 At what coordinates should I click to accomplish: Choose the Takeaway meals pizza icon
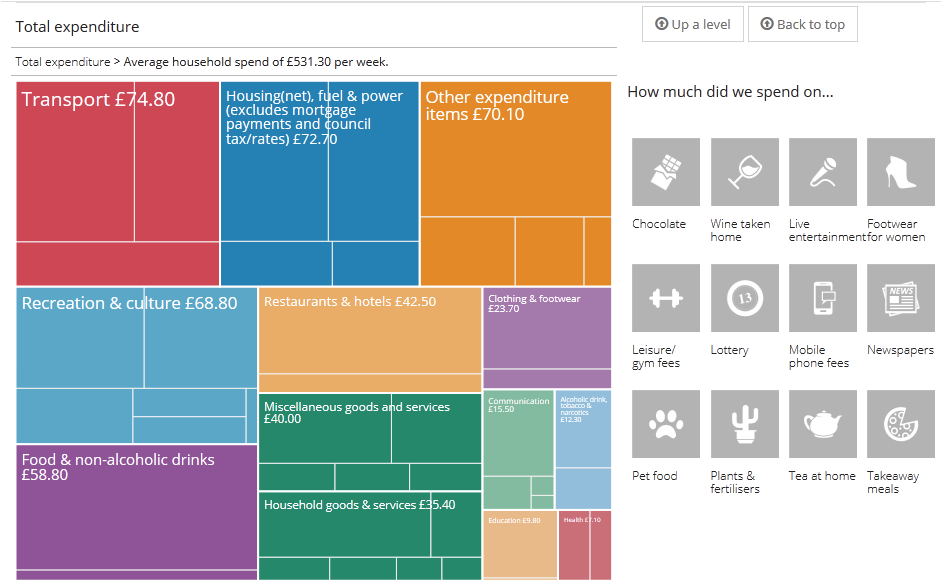pyautogui.click(x=900, y=424)
